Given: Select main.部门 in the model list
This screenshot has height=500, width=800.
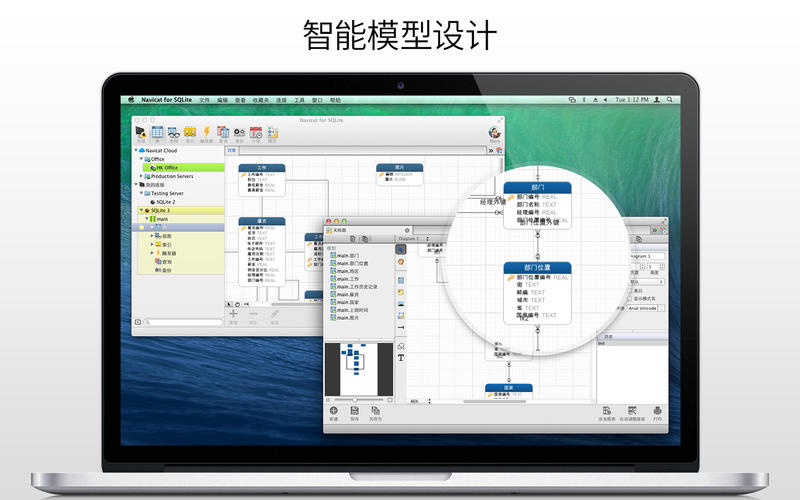Looking at the screenshot, I should pos(344,256).
